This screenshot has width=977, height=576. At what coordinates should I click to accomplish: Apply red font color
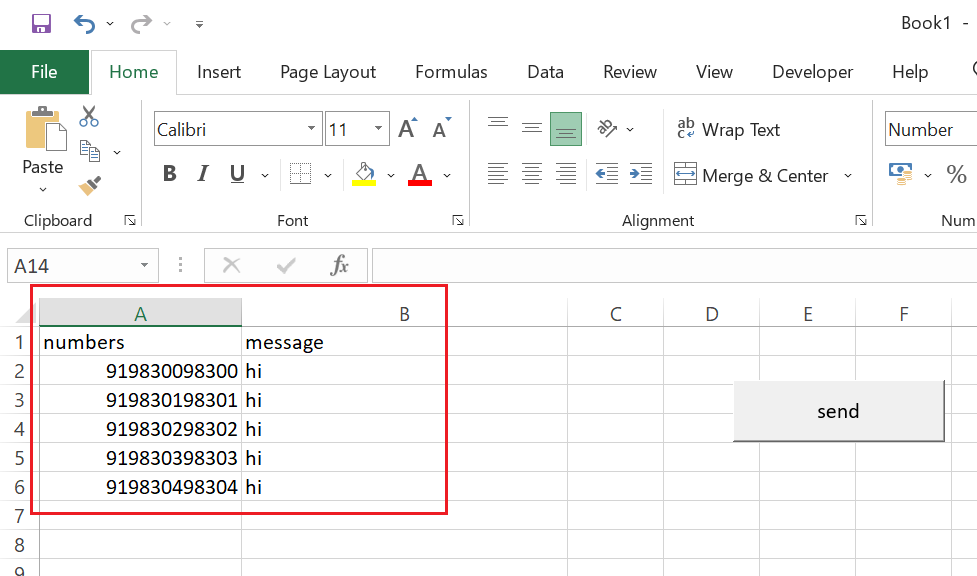420,174
